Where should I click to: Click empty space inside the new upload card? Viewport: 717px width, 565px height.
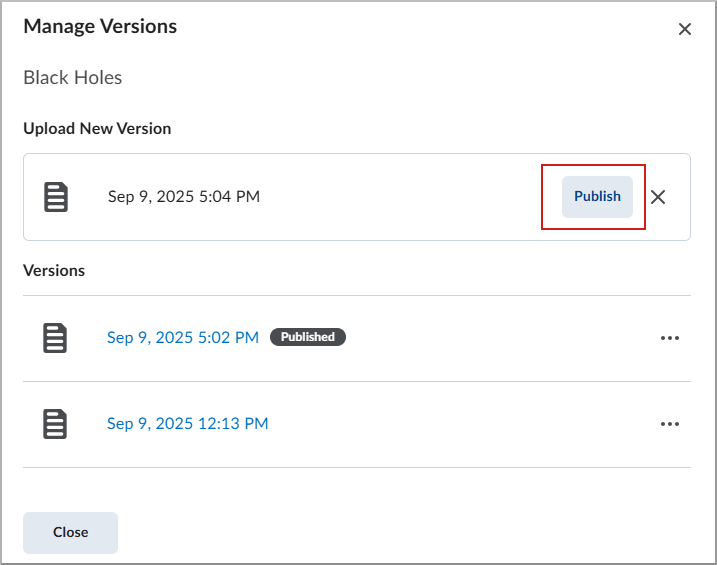pyautogui.click(x=400, y=197)
